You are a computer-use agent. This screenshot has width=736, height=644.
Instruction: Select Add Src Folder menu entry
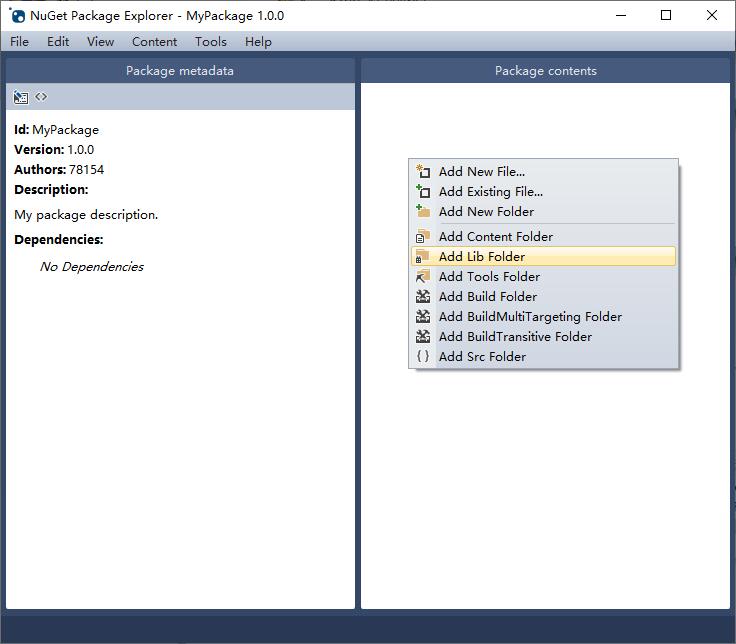[x=544, y=357]
